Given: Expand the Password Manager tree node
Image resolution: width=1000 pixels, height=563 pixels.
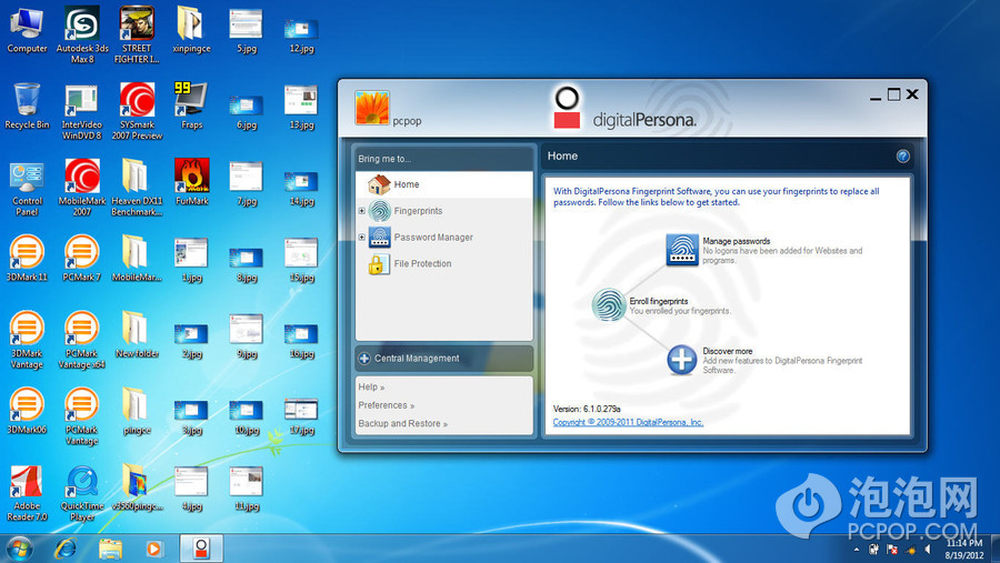Looking at the screenshot, I should click(x=362, y=237).
